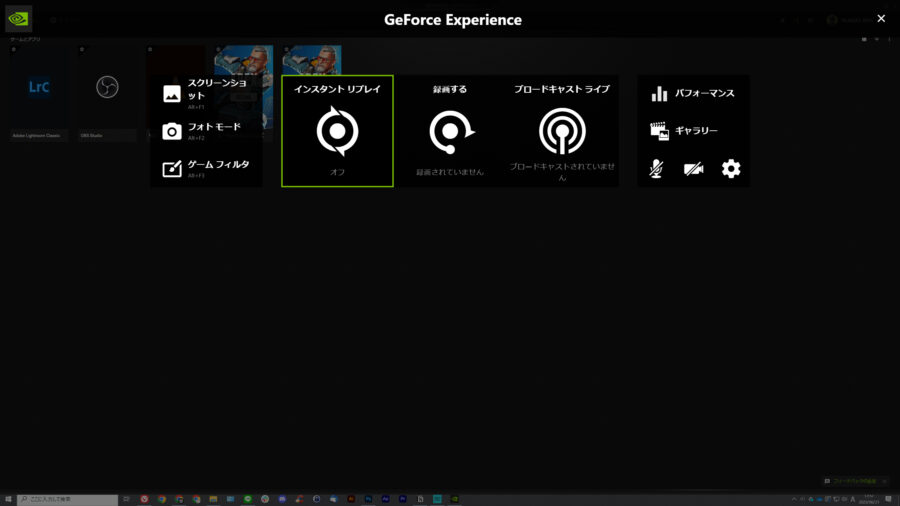The image size is (900, 506).
Task: Open File Explorer from the taskbar
Action: tap(213, 500)
